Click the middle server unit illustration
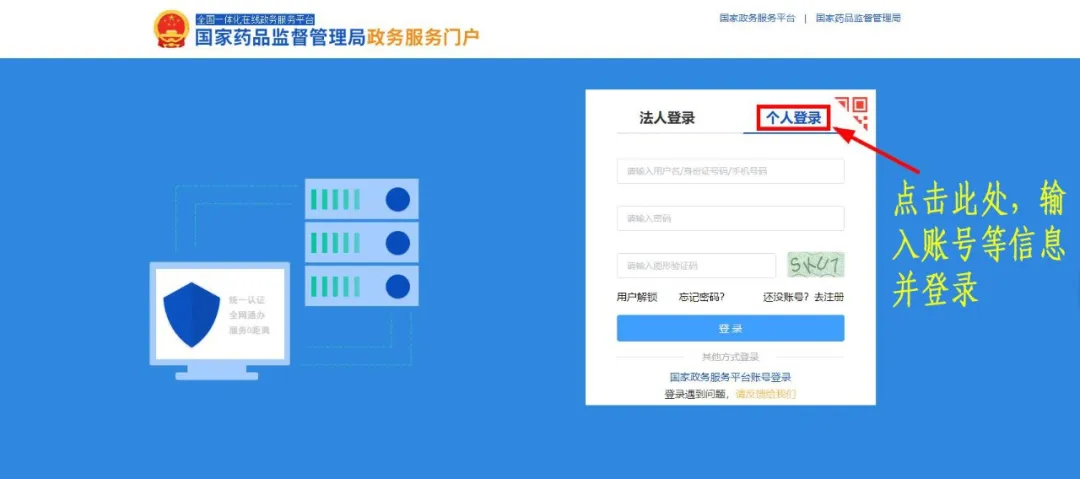The width and height of the screenshot is (1080, 479). [362, 242]
